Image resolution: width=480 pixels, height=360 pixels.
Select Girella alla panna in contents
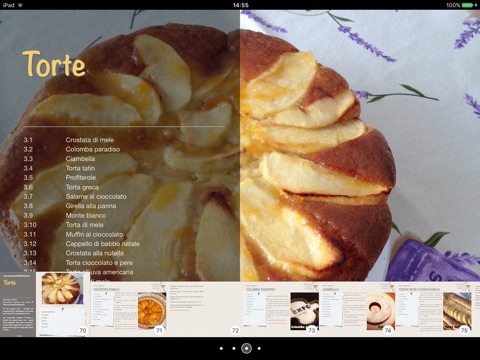tap(91, 206)
